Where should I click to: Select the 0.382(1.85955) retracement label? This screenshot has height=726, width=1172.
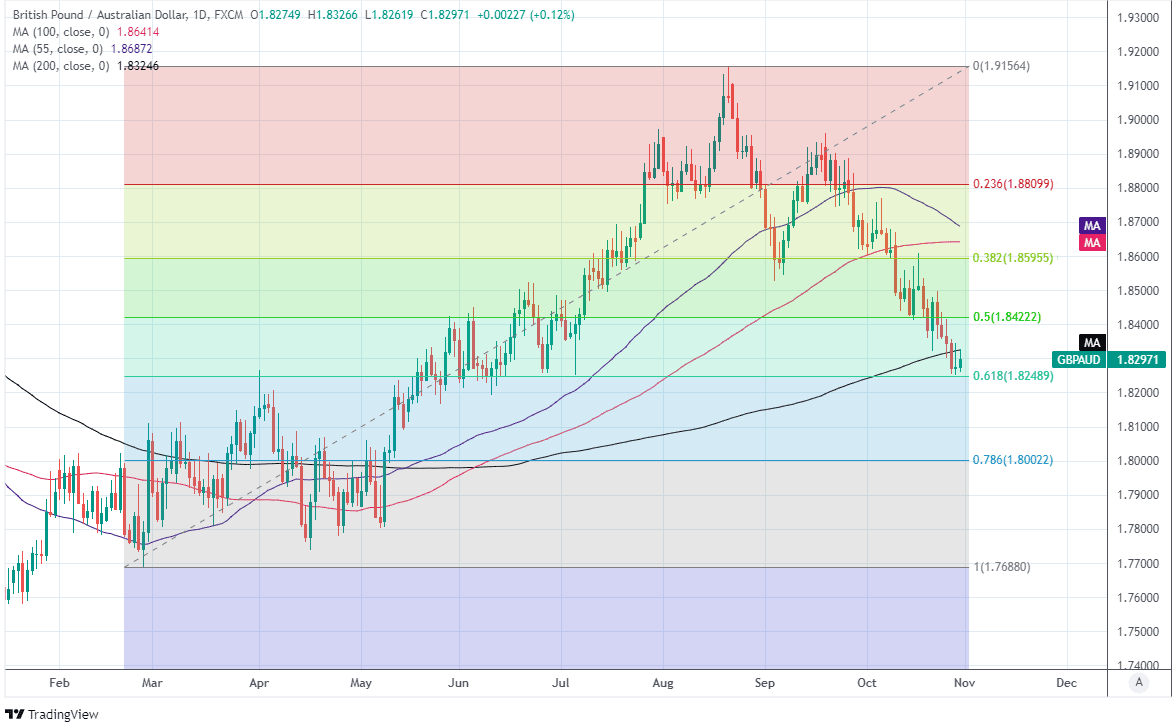1012,258
